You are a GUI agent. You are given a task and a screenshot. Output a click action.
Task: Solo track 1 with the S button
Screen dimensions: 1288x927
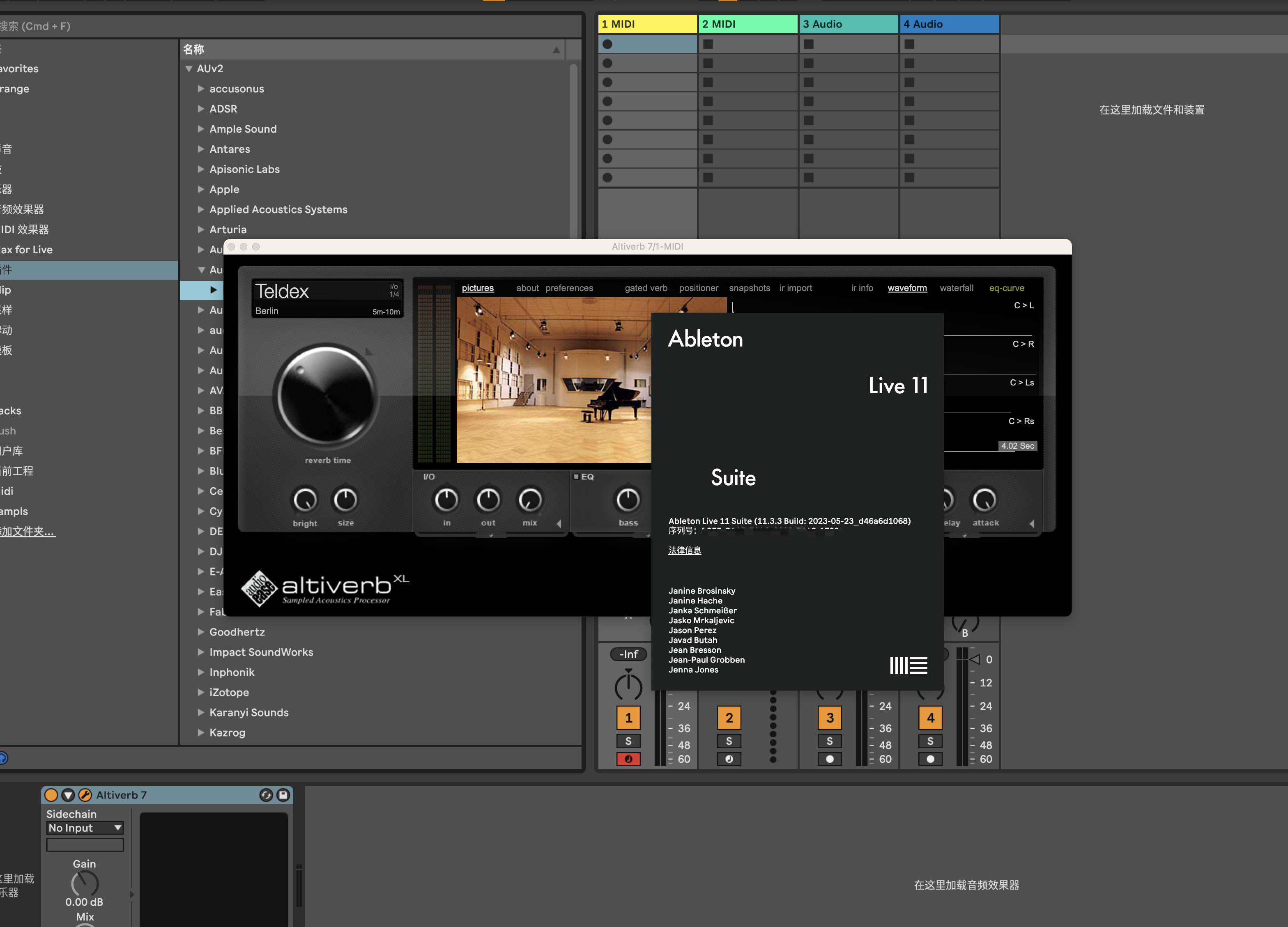pos(628,741)
